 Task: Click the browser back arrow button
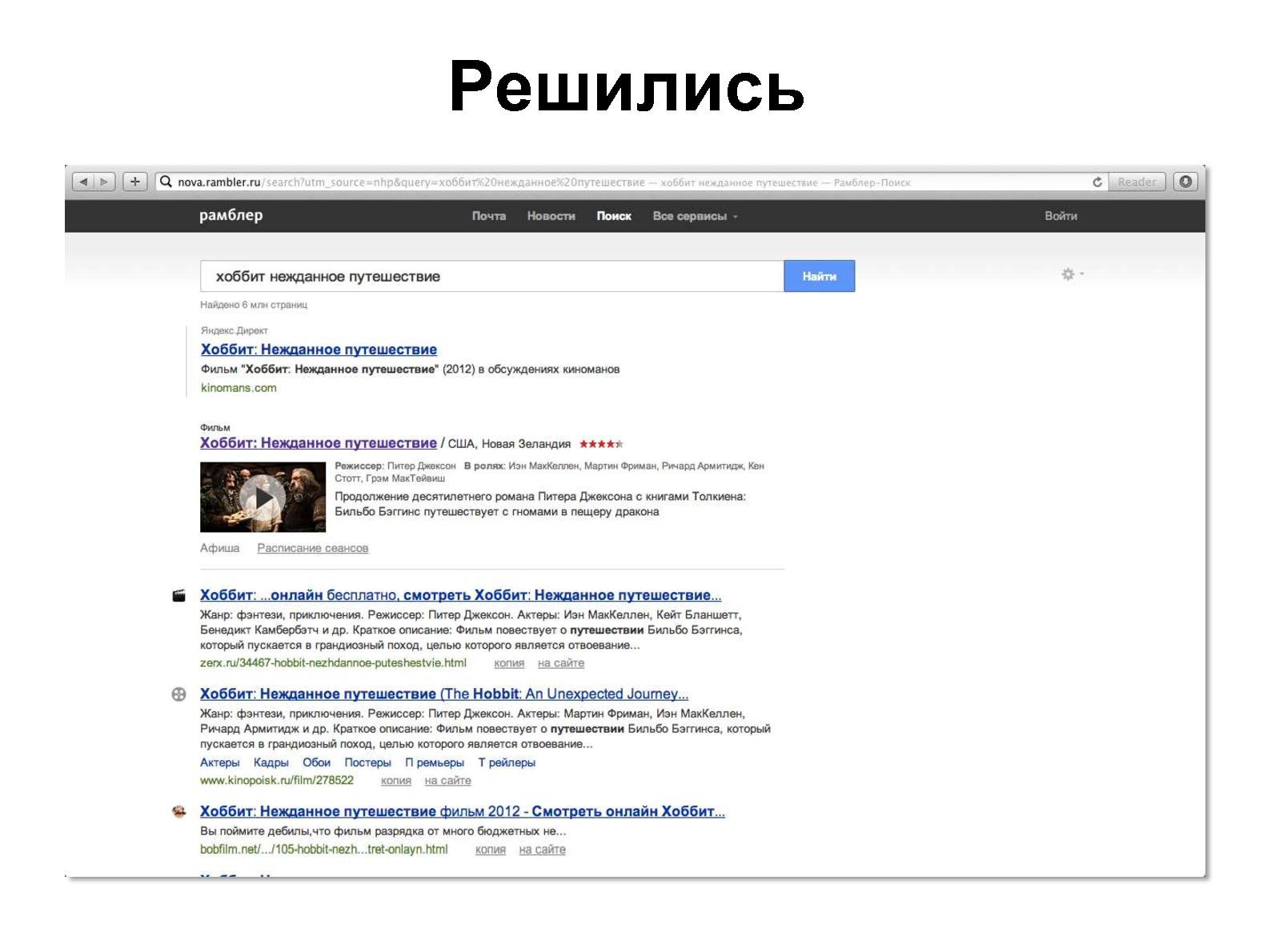(83, 182)
